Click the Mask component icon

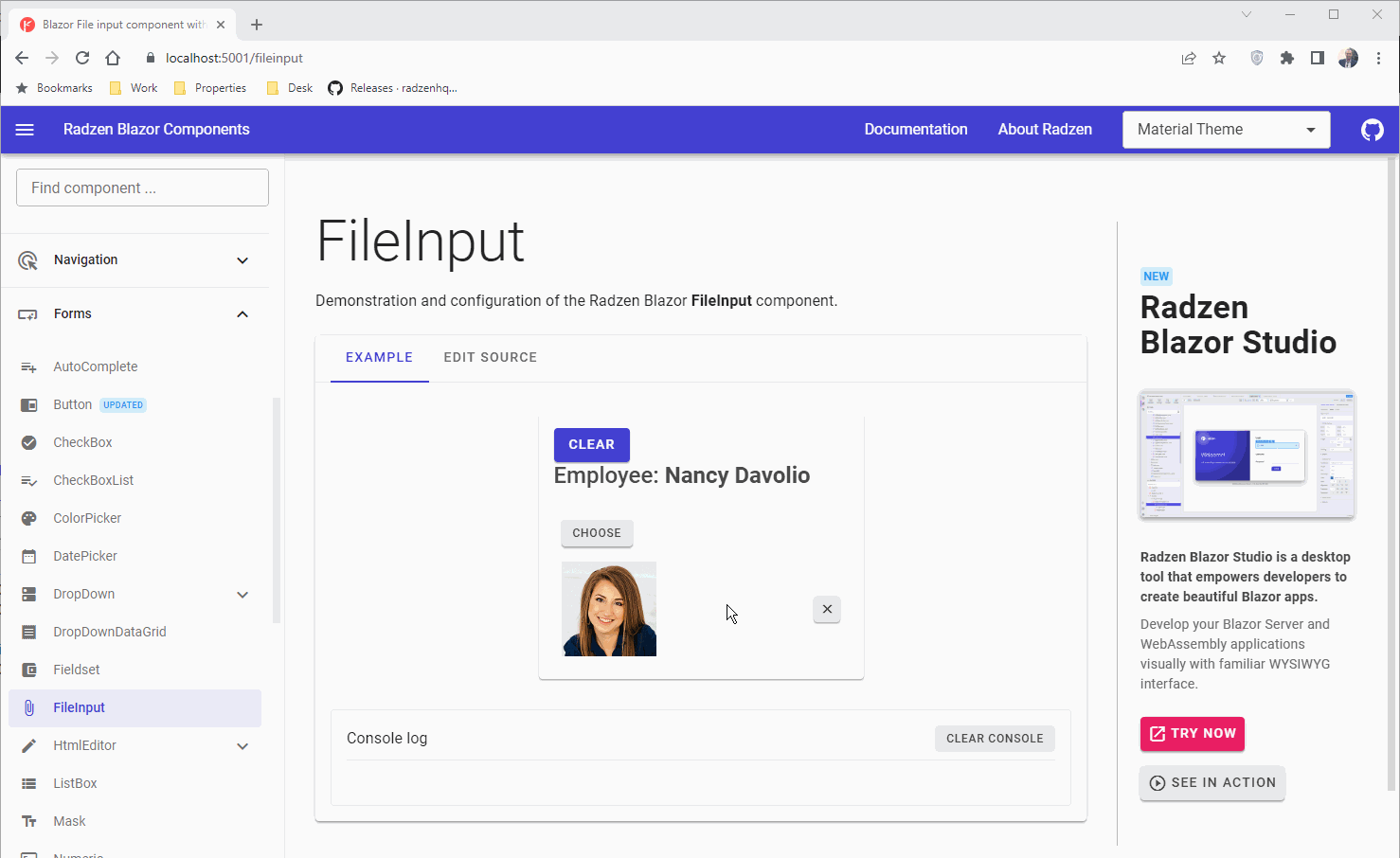(29, 821)
